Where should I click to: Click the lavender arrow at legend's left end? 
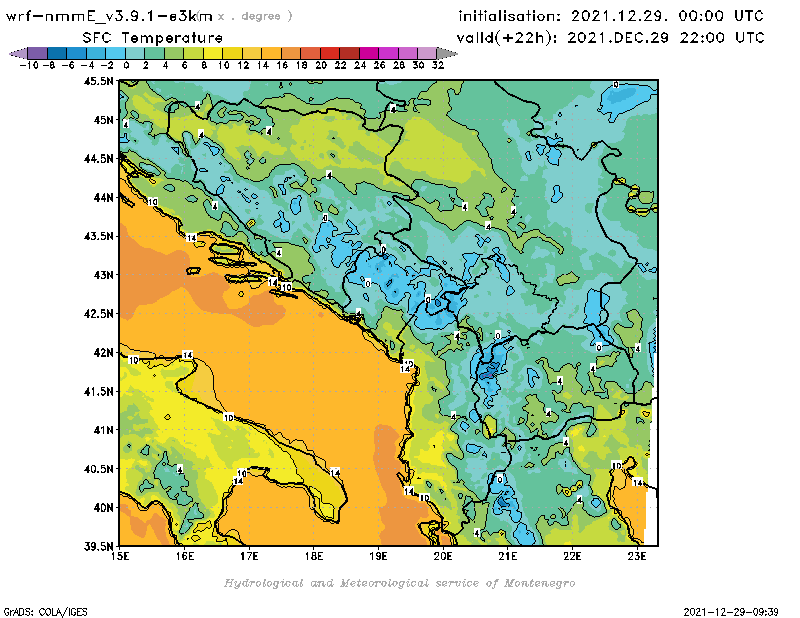pos(18,53)
